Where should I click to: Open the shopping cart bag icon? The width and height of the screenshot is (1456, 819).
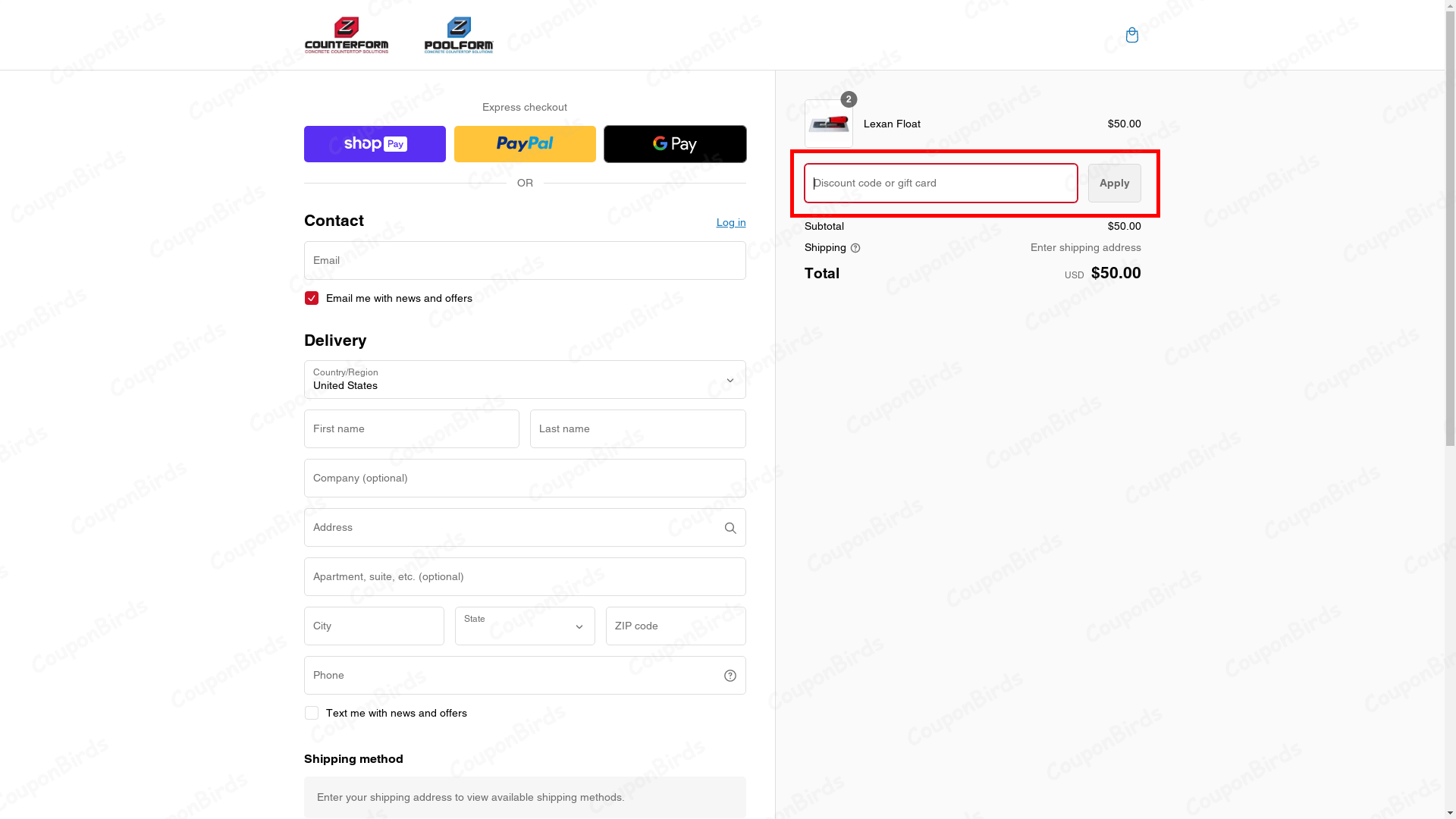[1131, 35]
